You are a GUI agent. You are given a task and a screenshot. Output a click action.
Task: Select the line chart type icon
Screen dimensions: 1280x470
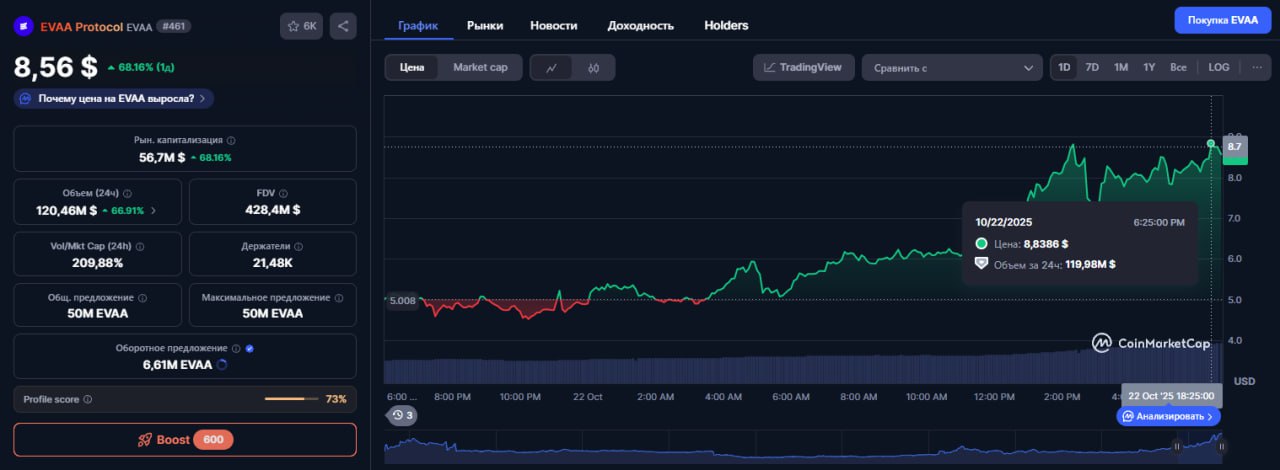551,68
